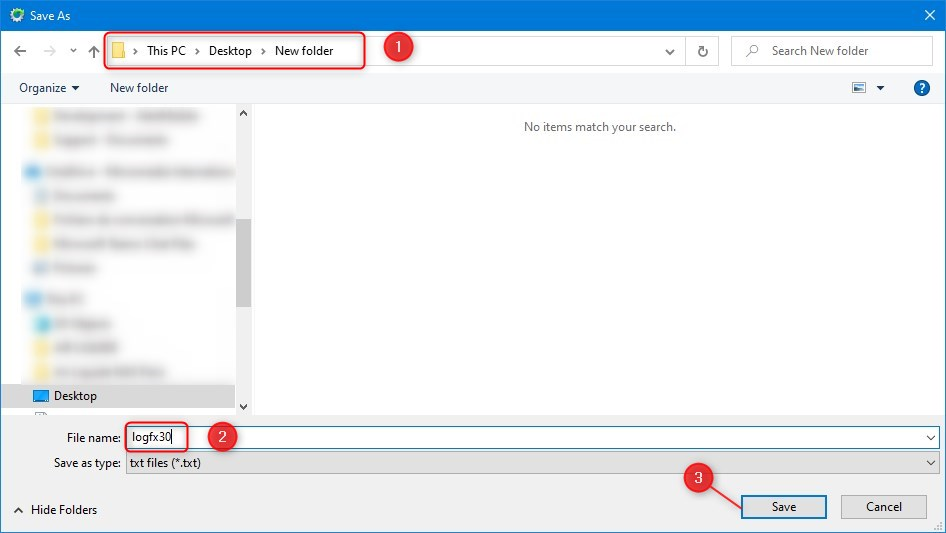Collapse the pane with Hide Folders

click(x=56, y=510)
